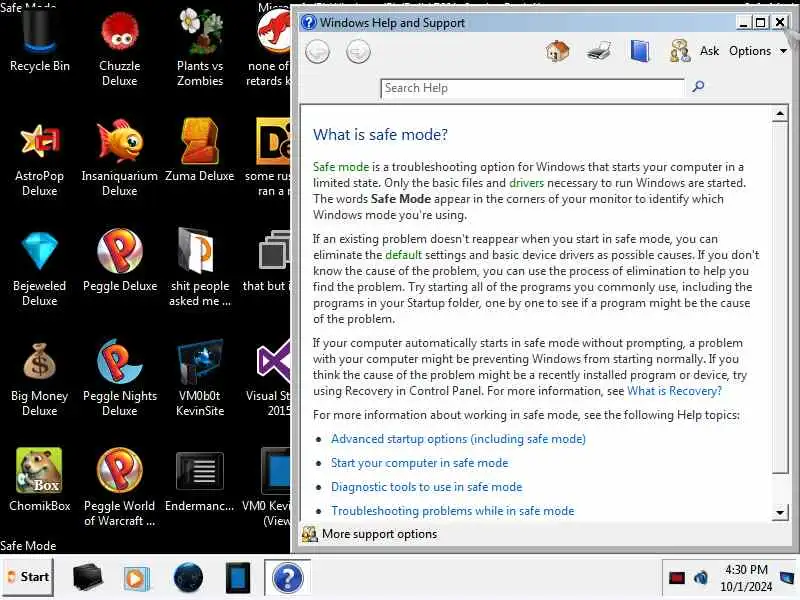Screen dimensions: 800x600
Task: Select the Recycle Bin desktop icon
Action: click(40, 40)
